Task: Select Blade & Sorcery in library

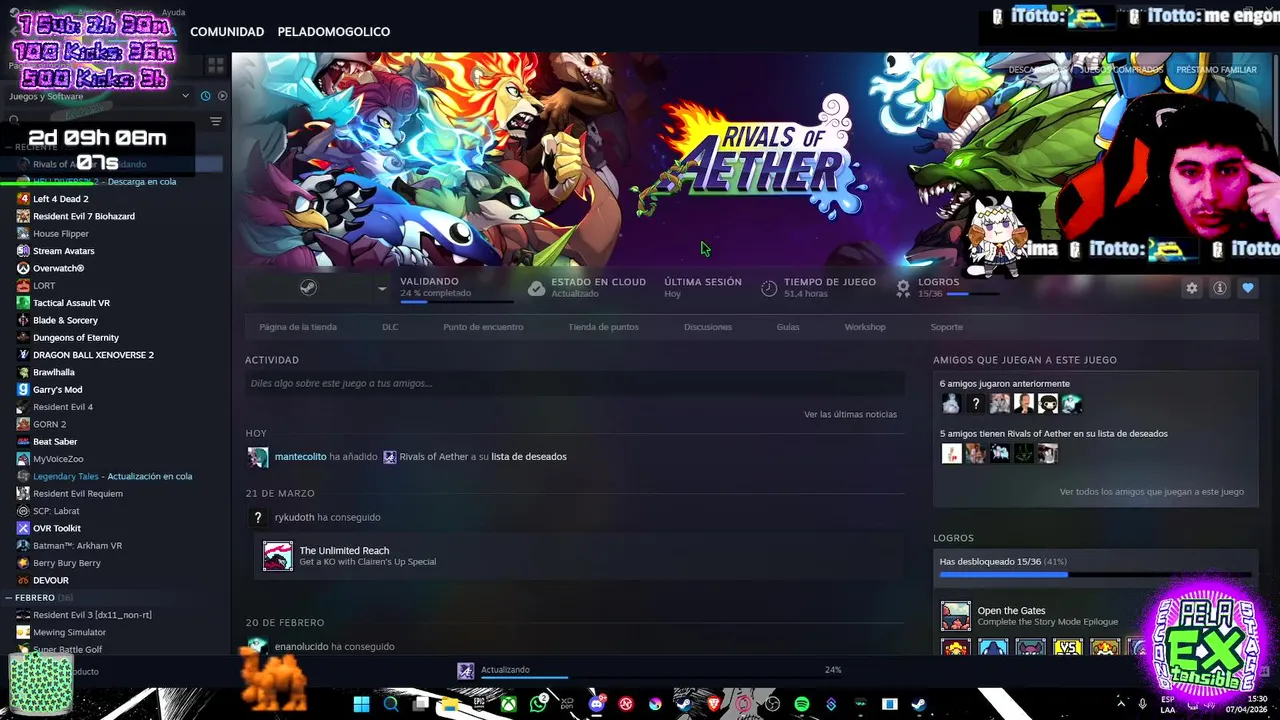Action: [65, 320]
